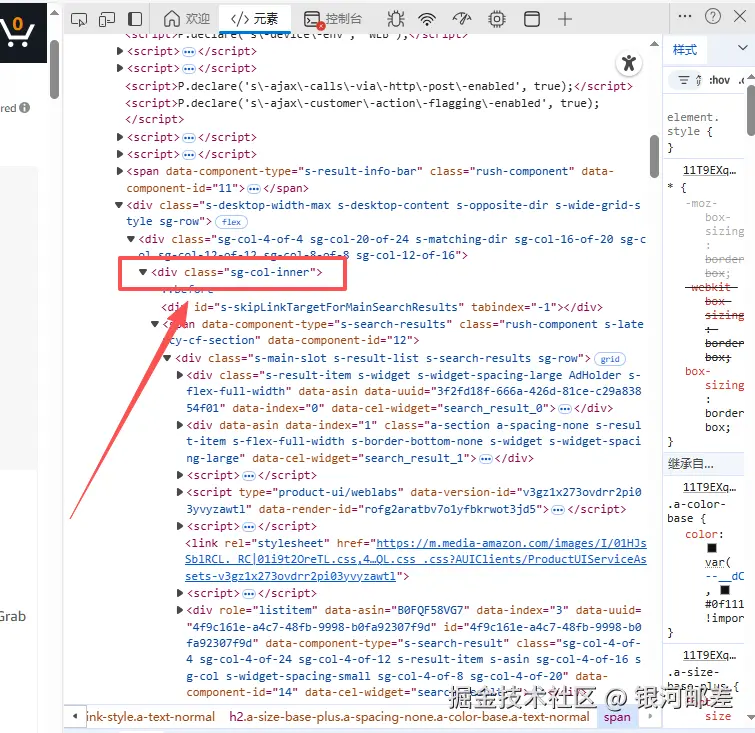Select ink-style.a-text-normal breadcrumb item

(x=150, y=717)
